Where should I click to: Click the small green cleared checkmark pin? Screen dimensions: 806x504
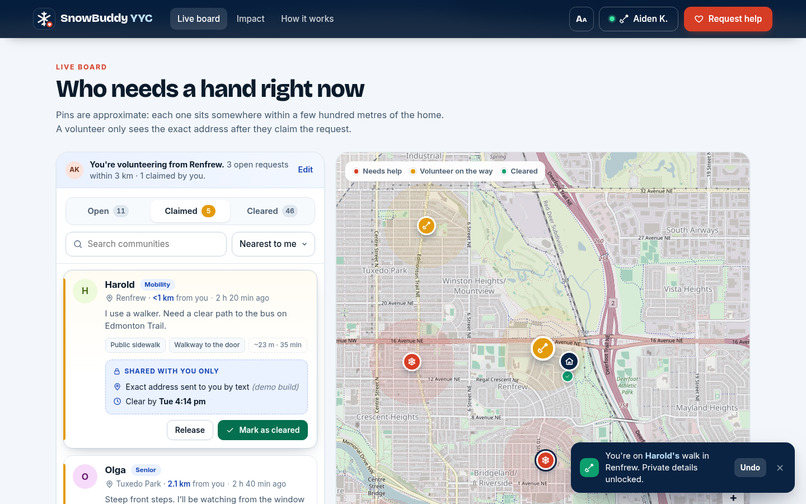tap(567, 376)
